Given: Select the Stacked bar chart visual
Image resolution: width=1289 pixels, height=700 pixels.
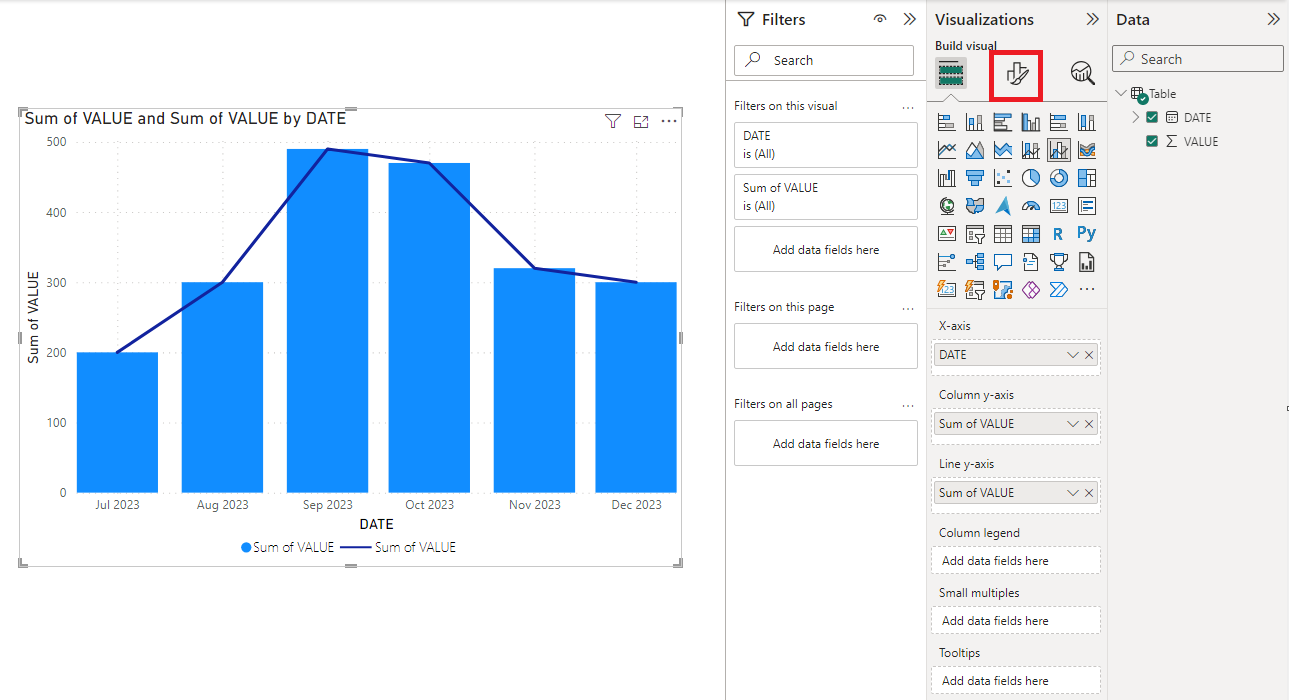Looking at the screenshot, I should click(947, 123).
